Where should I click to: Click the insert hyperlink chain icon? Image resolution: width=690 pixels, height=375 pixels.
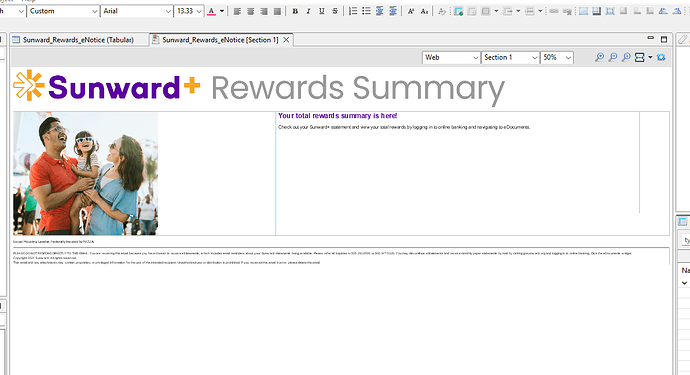click(554, 11)
